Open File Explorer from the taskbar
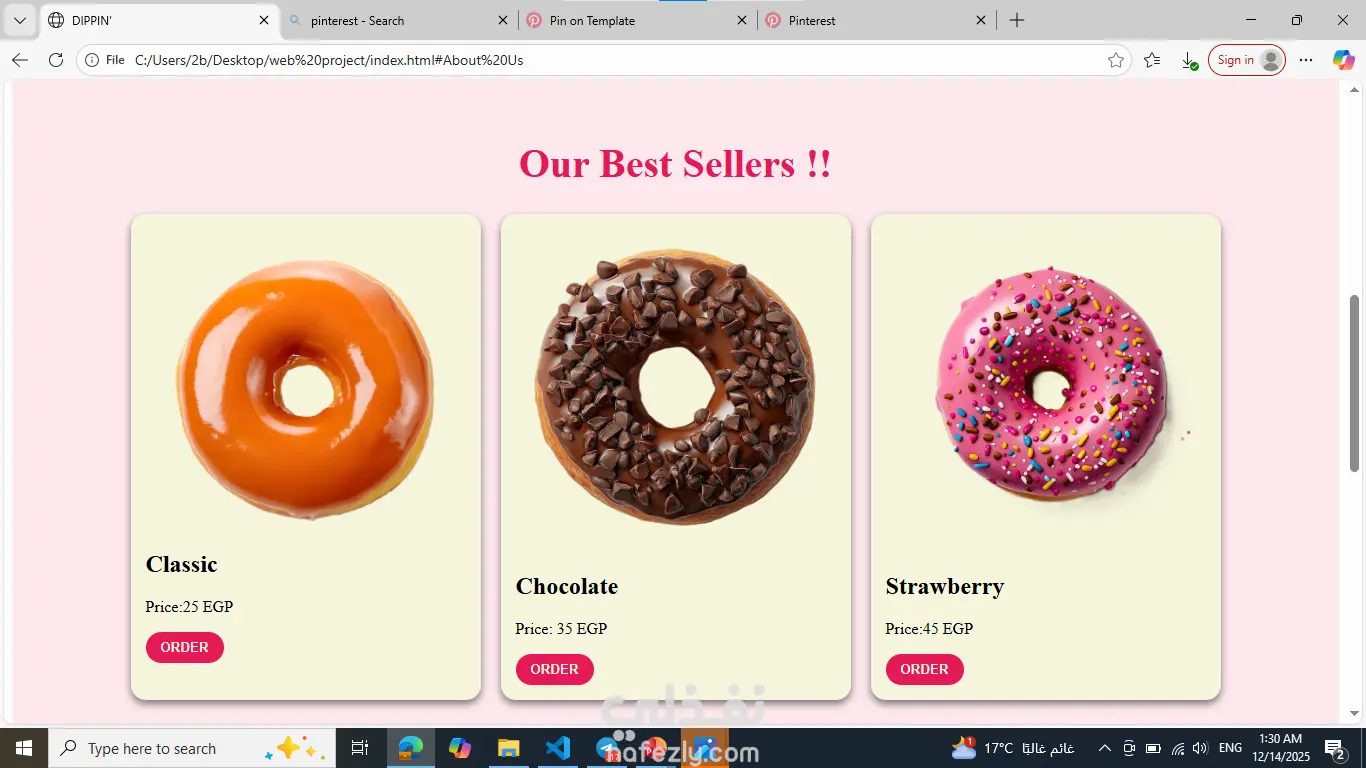Image resolution: width=1366 pixels, height=768 pixels. (509, 748)
